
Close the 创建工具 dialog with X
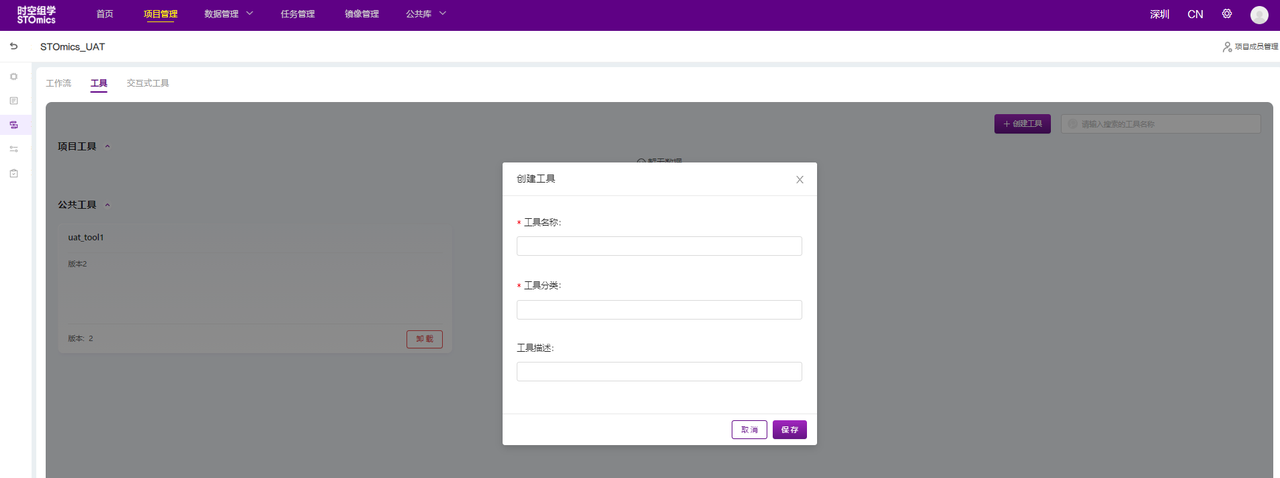click(x=799, y=180)
